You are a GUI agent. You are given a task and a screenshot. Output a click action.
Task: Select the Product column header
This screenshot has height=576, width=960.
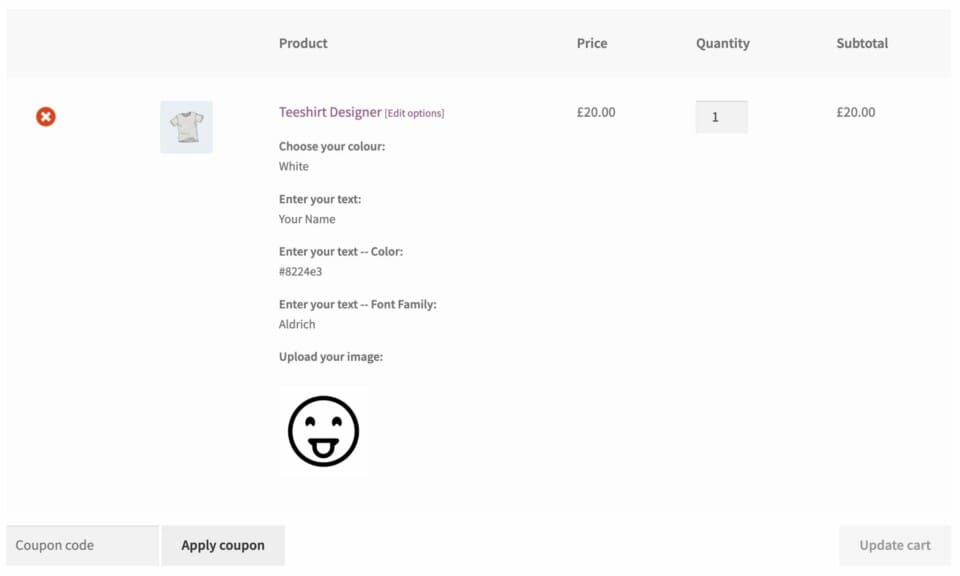point(303,43)
